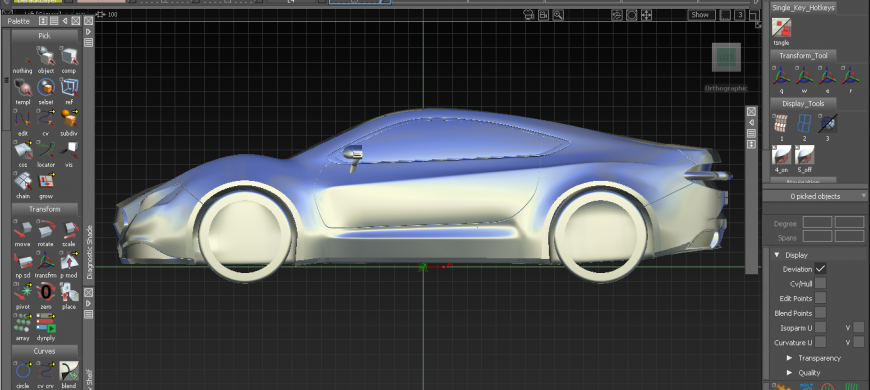870x390 pixels.
Task: Collapse the Pick palette section header
Action: 44,36
